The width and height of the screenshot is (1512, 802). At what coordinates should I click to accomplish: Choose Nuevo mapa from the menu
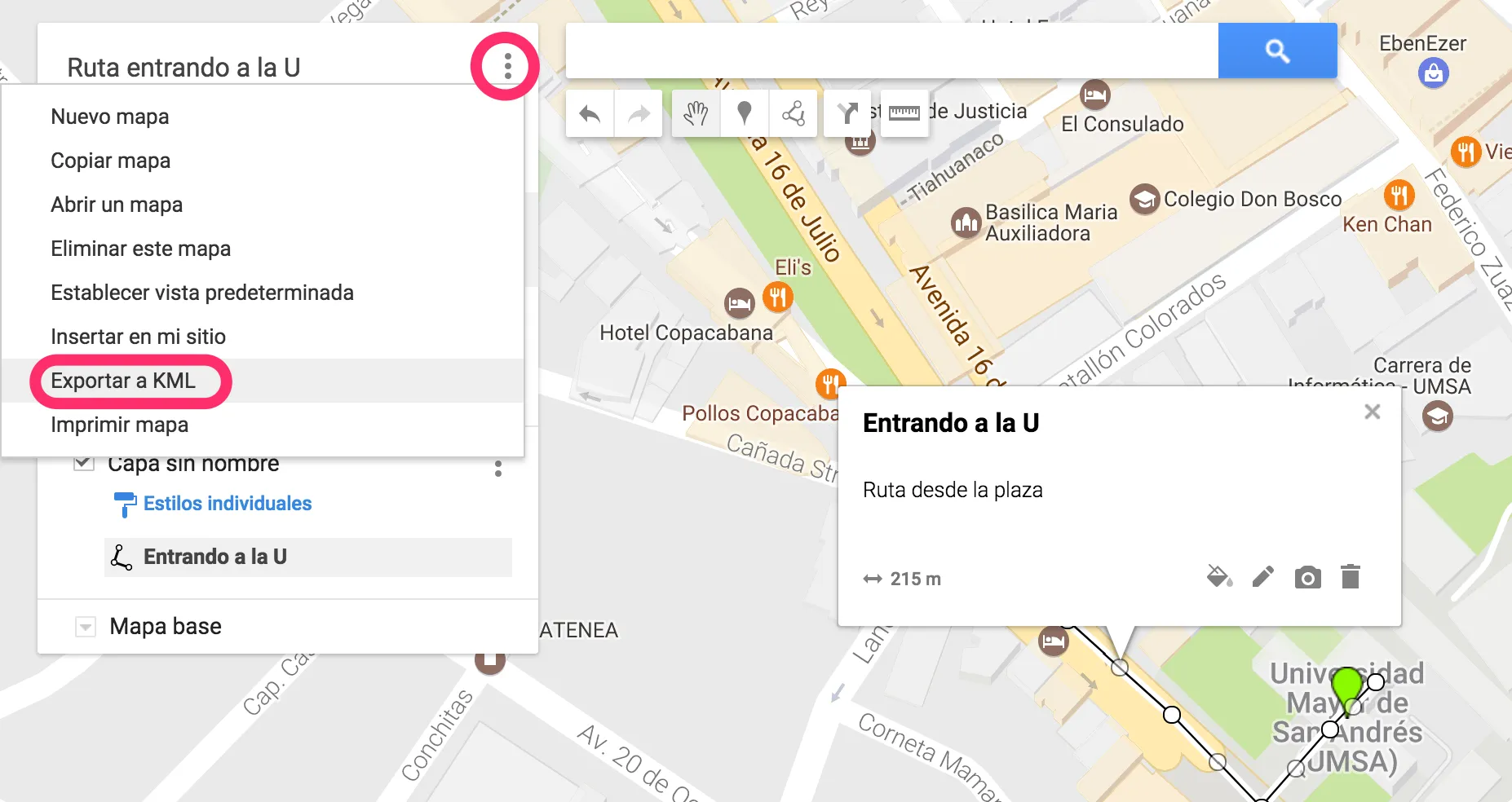(263, 117)
